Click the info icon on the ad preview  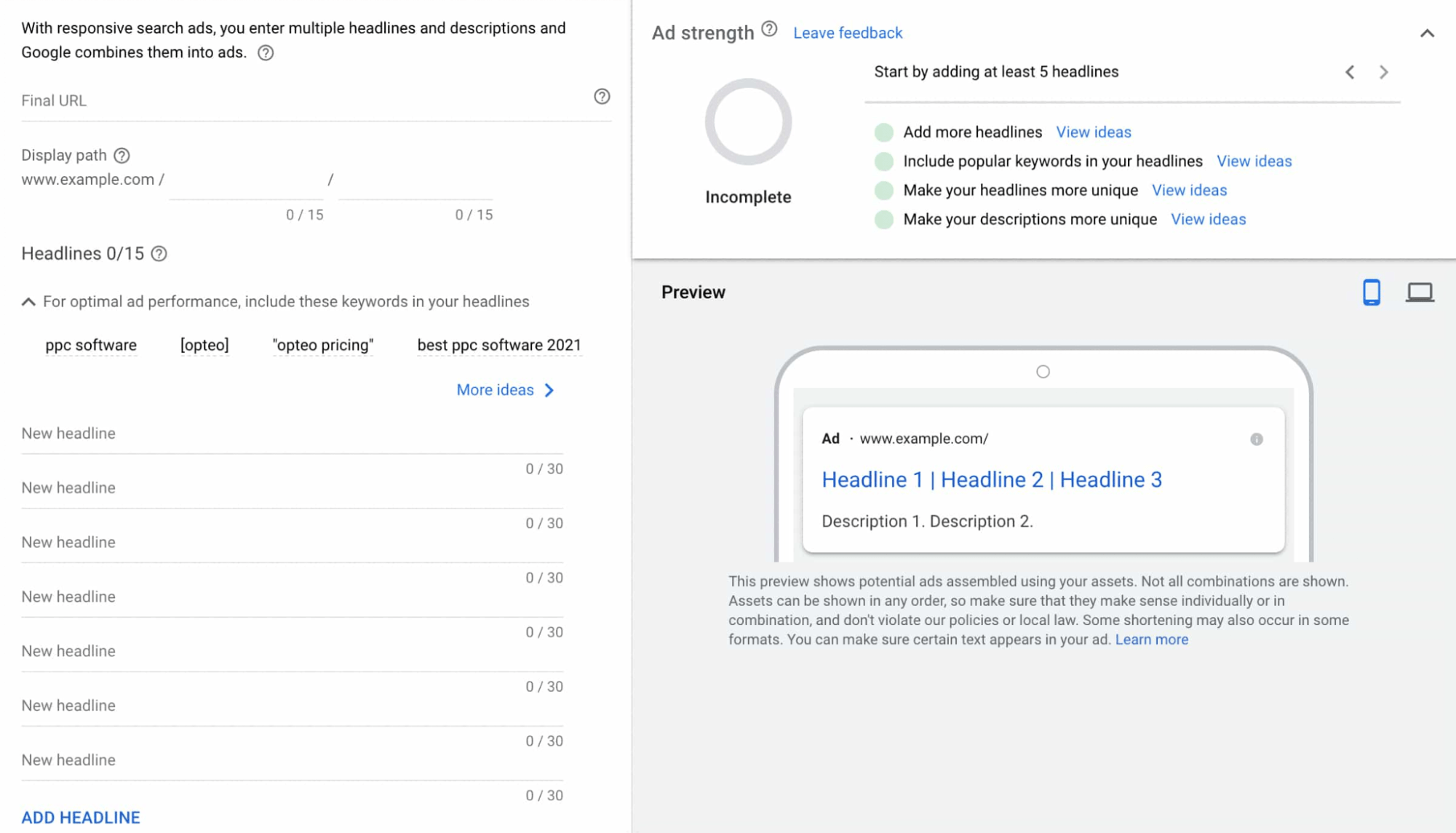point(1257,439)
